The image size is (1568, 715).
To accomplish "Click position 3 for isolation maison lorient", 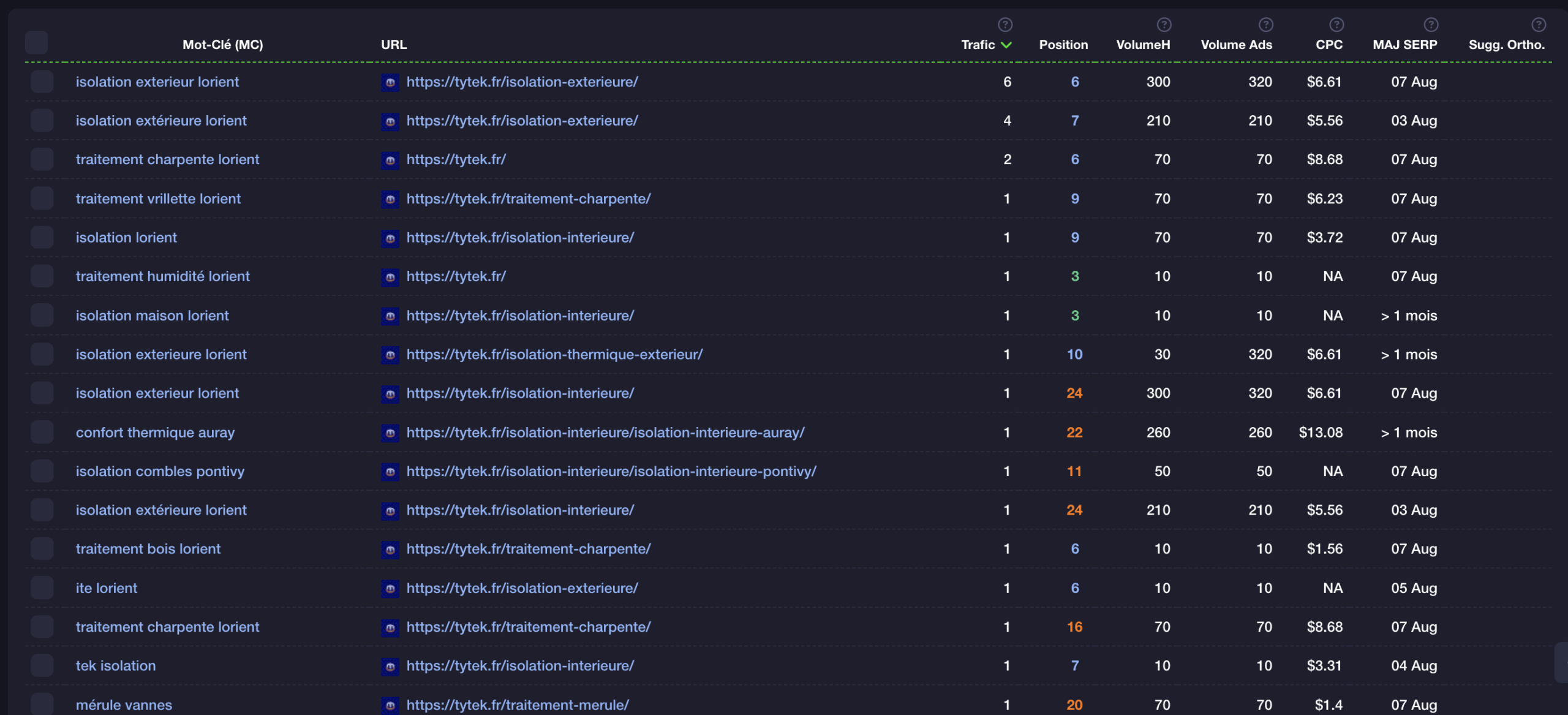I will (1074, 316).
